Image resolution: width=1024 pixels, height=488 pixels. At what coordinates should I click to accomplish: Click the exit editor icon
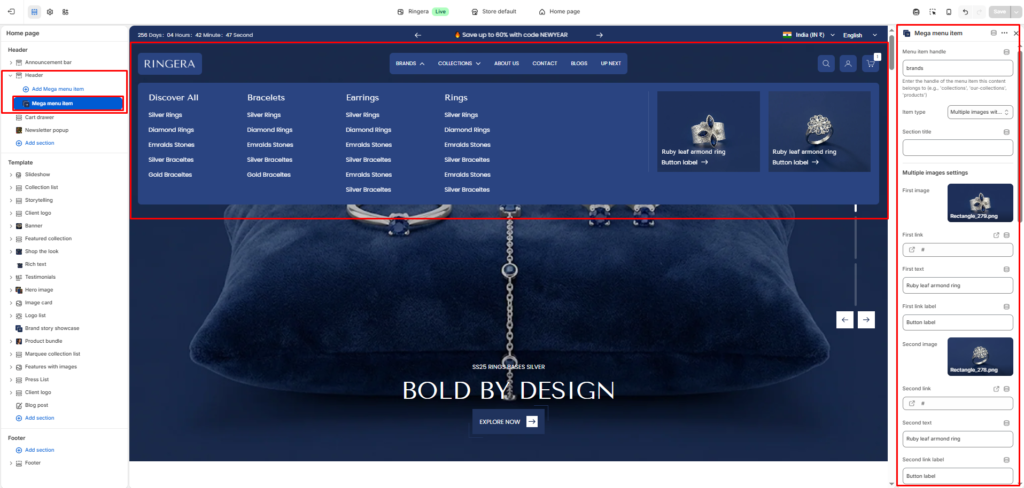12,12
